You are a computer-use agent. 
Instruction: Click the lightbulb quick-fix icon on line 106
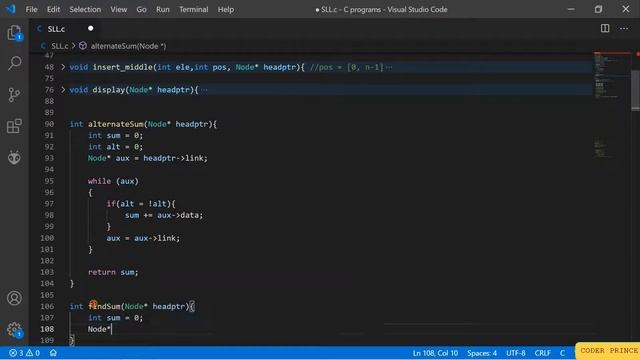[93, 304]
